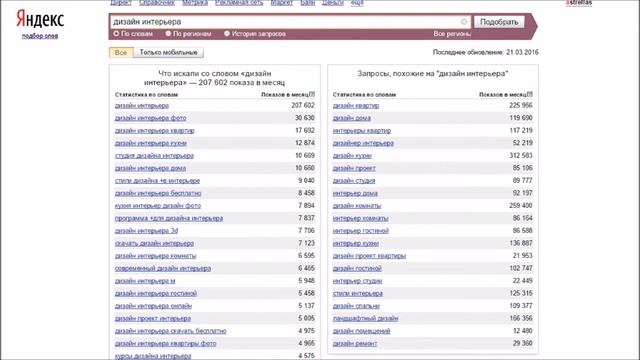Open 'дизайнер интерьера' similar query link

(x=363, y=143)
